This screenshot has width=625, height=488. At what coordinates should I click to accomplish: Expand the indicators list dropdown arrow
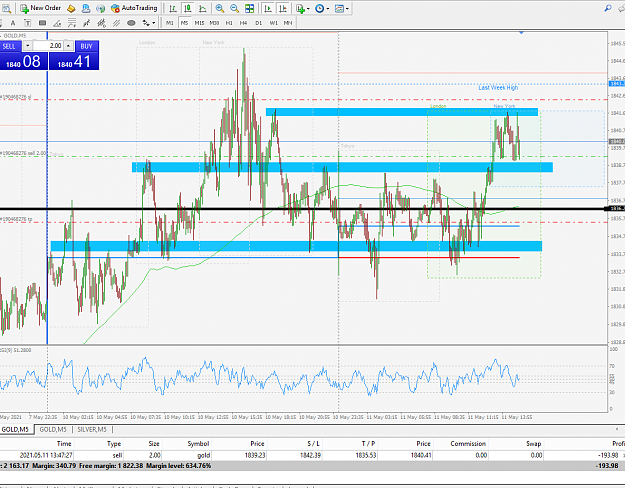(308, 9)
